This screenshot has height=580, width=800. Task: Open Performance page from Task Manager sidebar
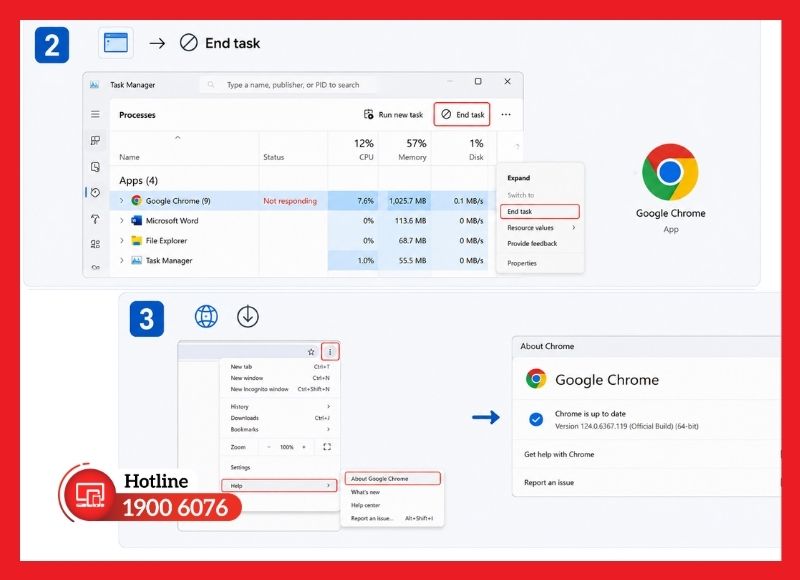pos(95,167)
